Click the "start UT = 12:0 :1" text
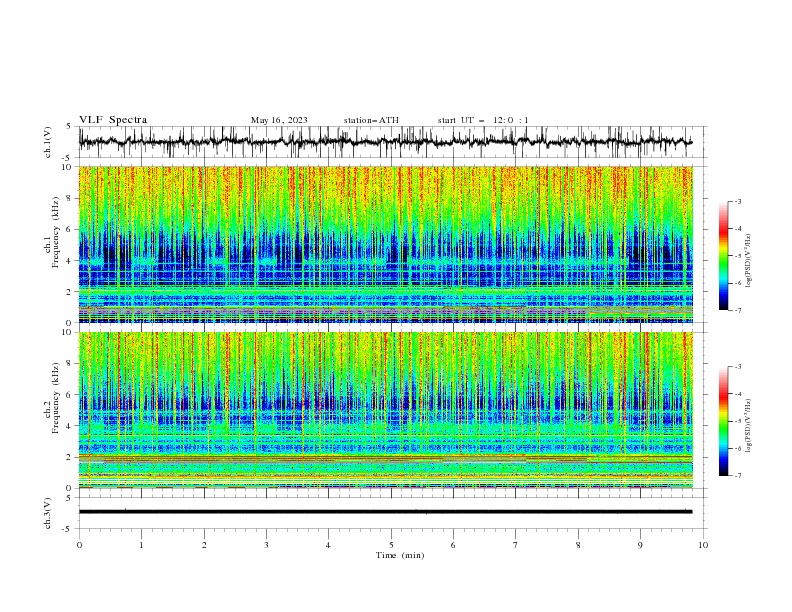 coord(483,120)
